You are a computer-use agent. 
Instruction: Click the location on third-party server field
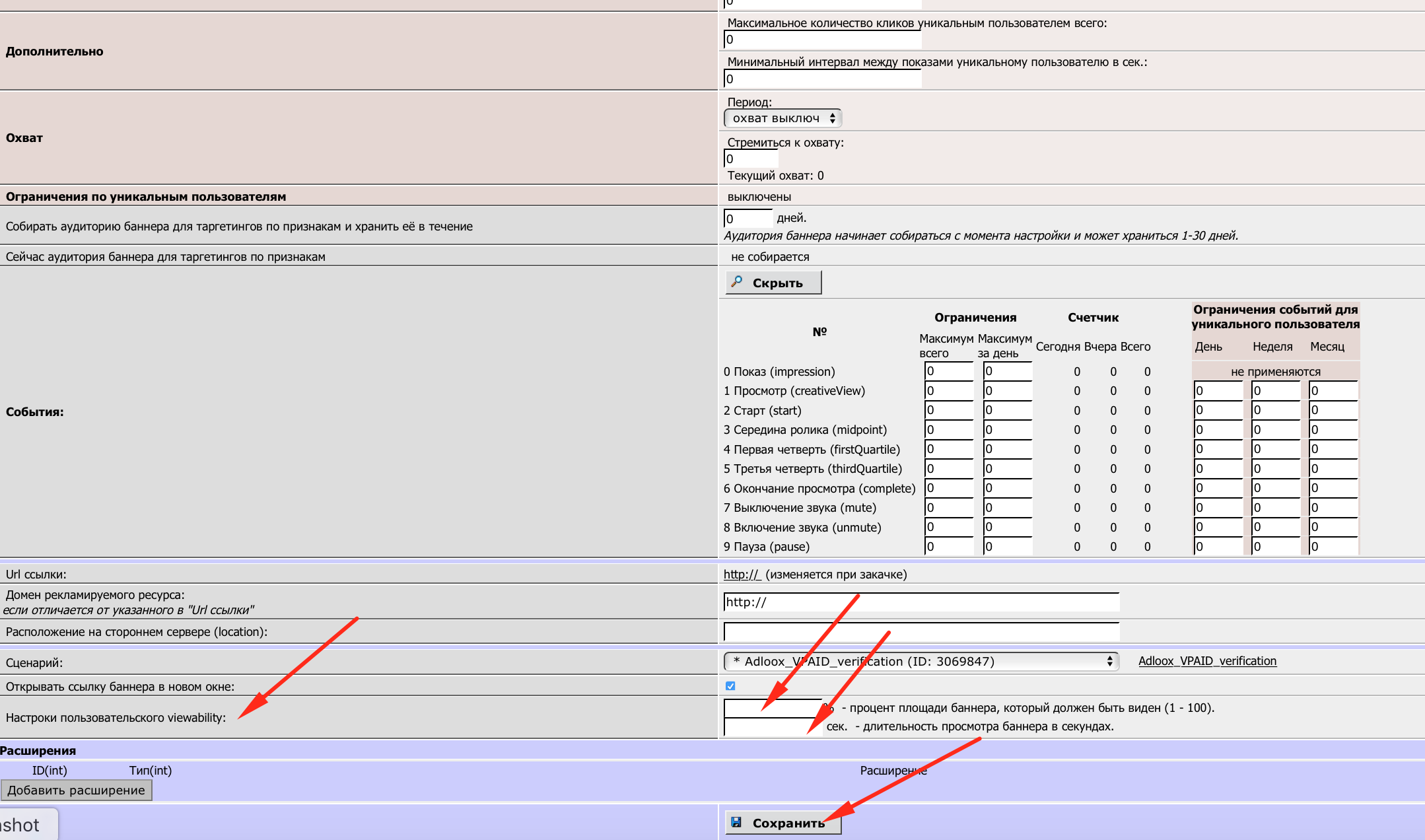pos(921,631)
